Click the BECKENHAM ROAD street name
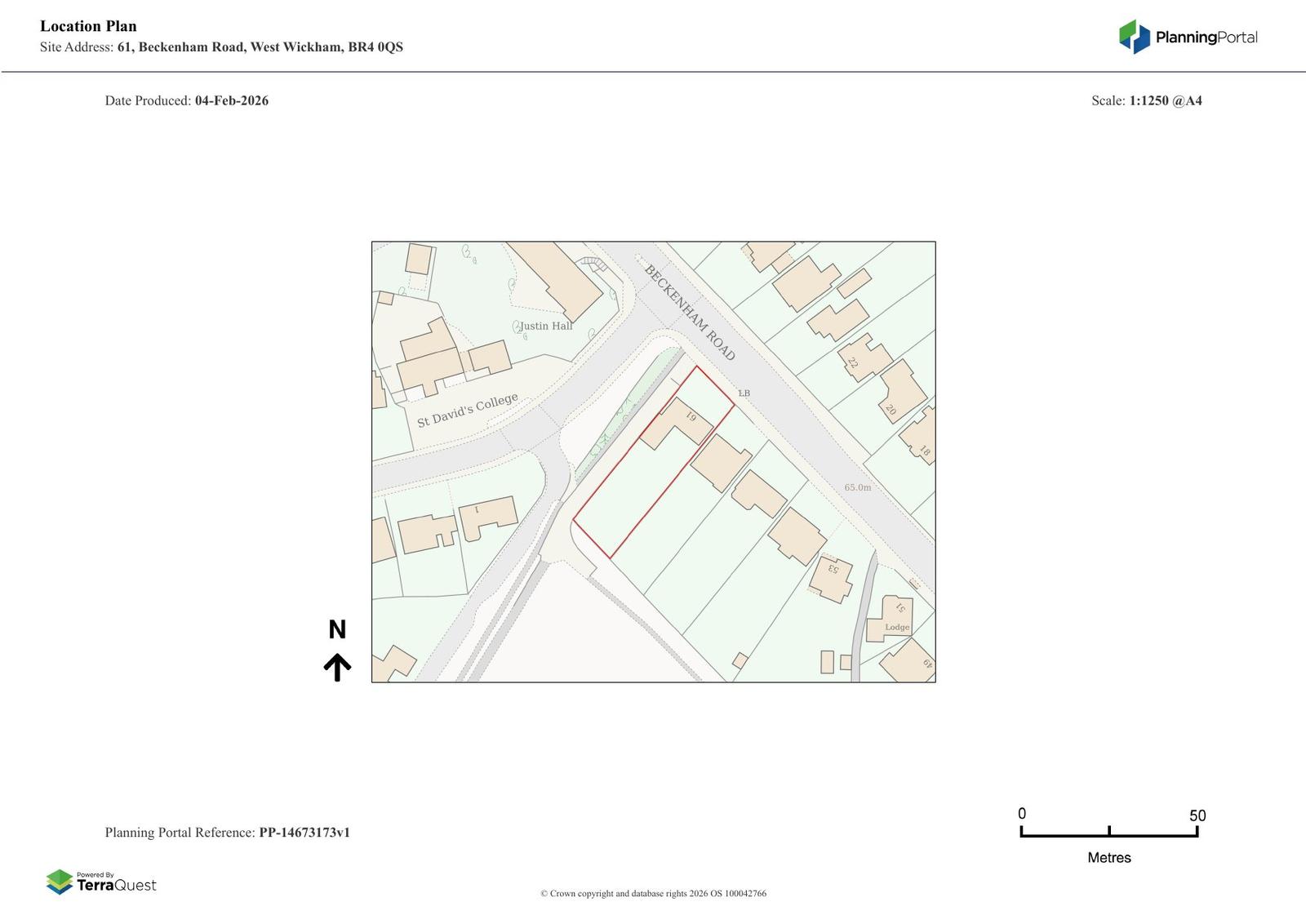 pos(690,312)
